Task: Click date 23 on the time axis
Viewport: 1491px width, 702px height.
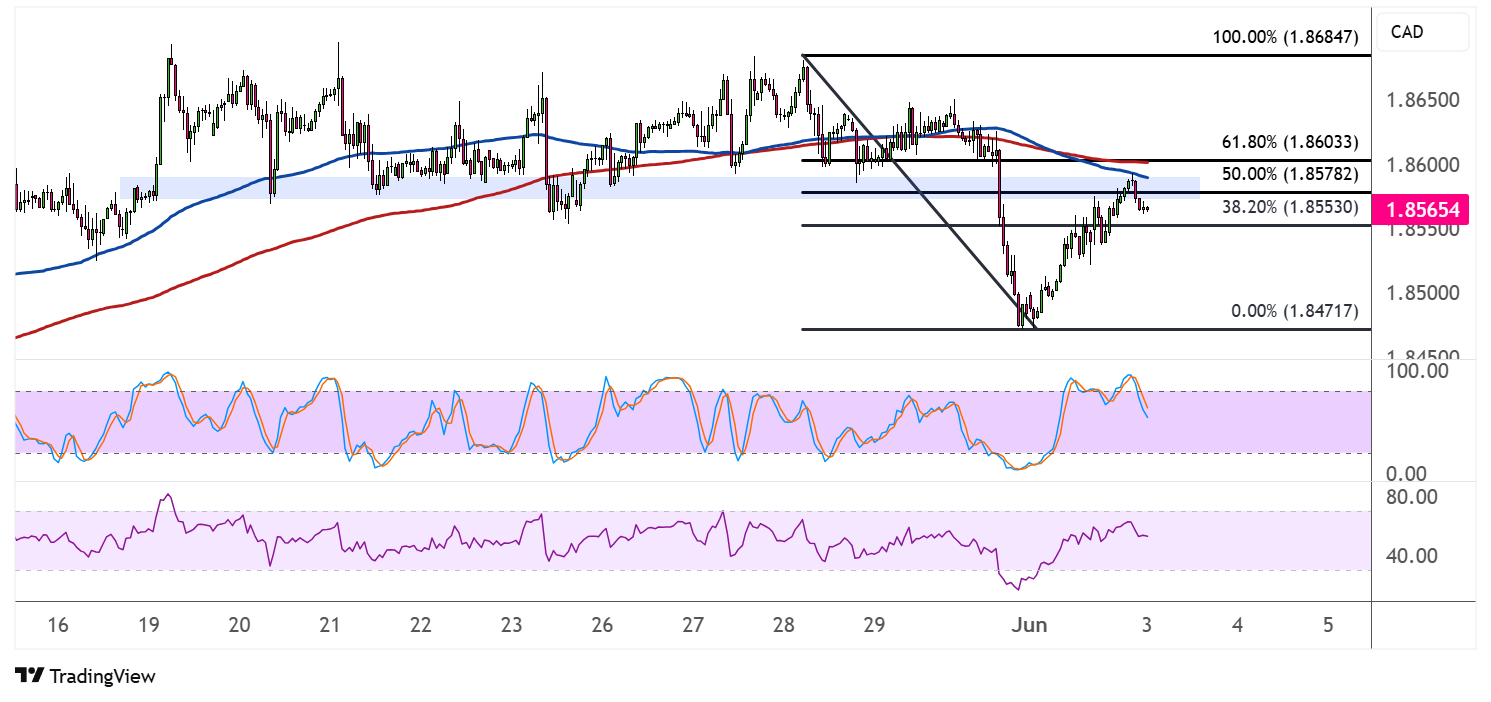Action: point(511,626)
